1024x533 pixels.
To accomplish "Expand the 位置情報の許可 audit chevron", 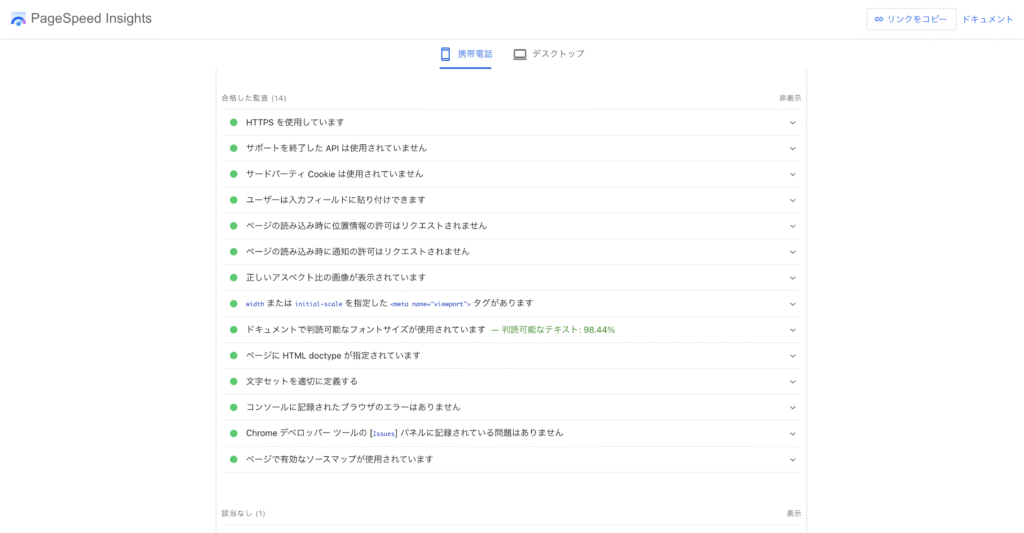I will click(792, 226).
